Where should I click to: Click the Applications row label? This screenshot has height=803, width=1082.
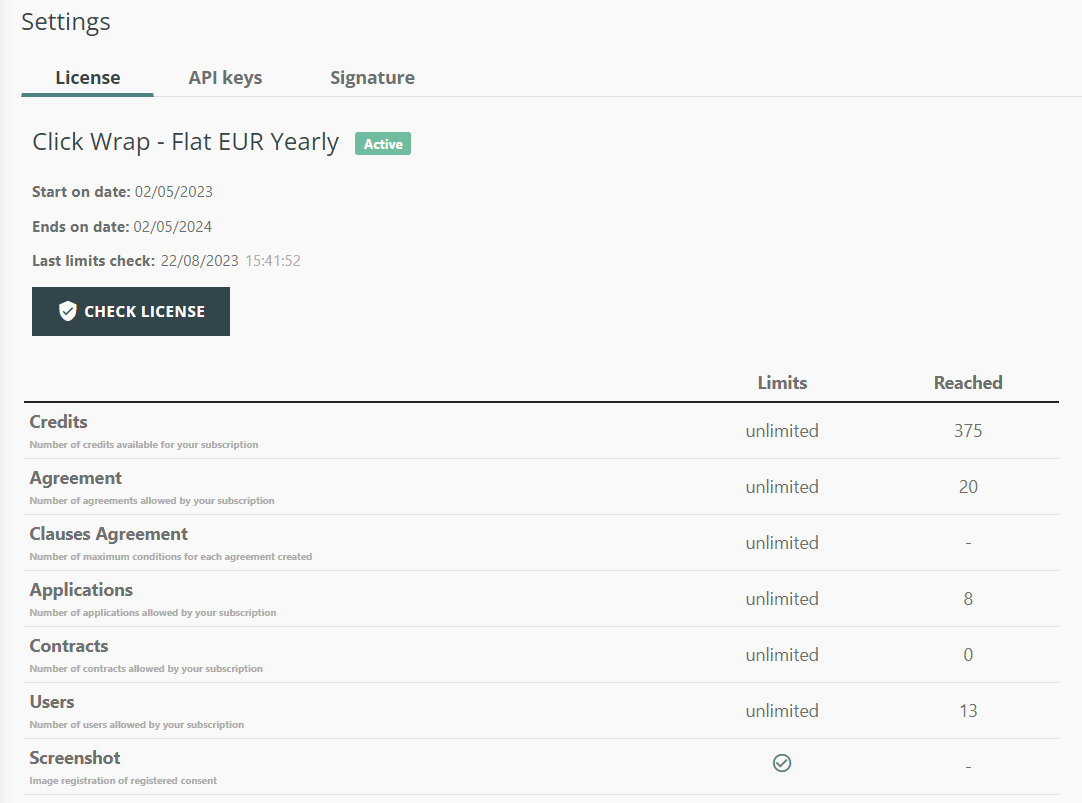click(81, 590)
